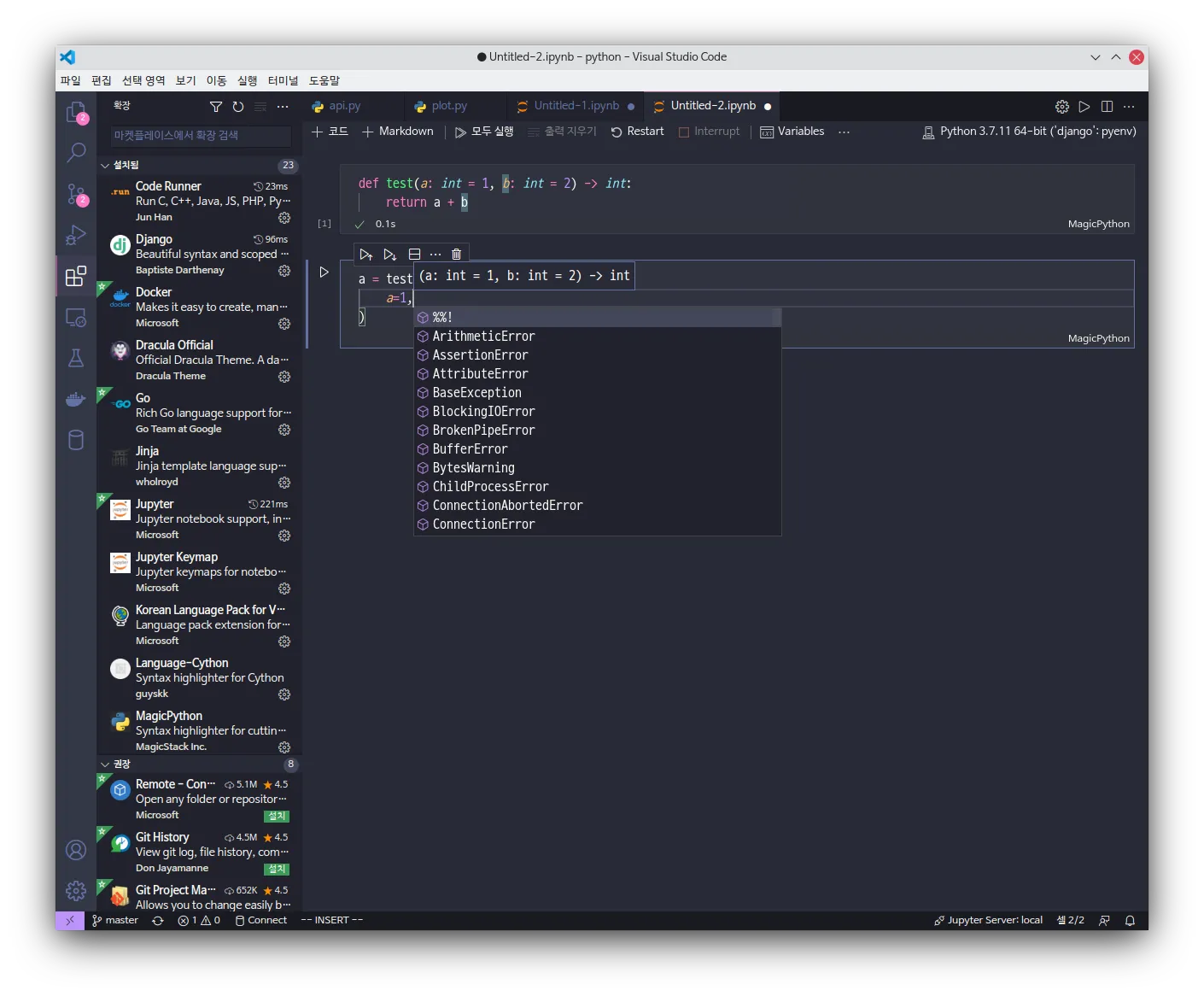
Task: Select the Python 3.7.11 kernel picker
Action: [1029, 132]
